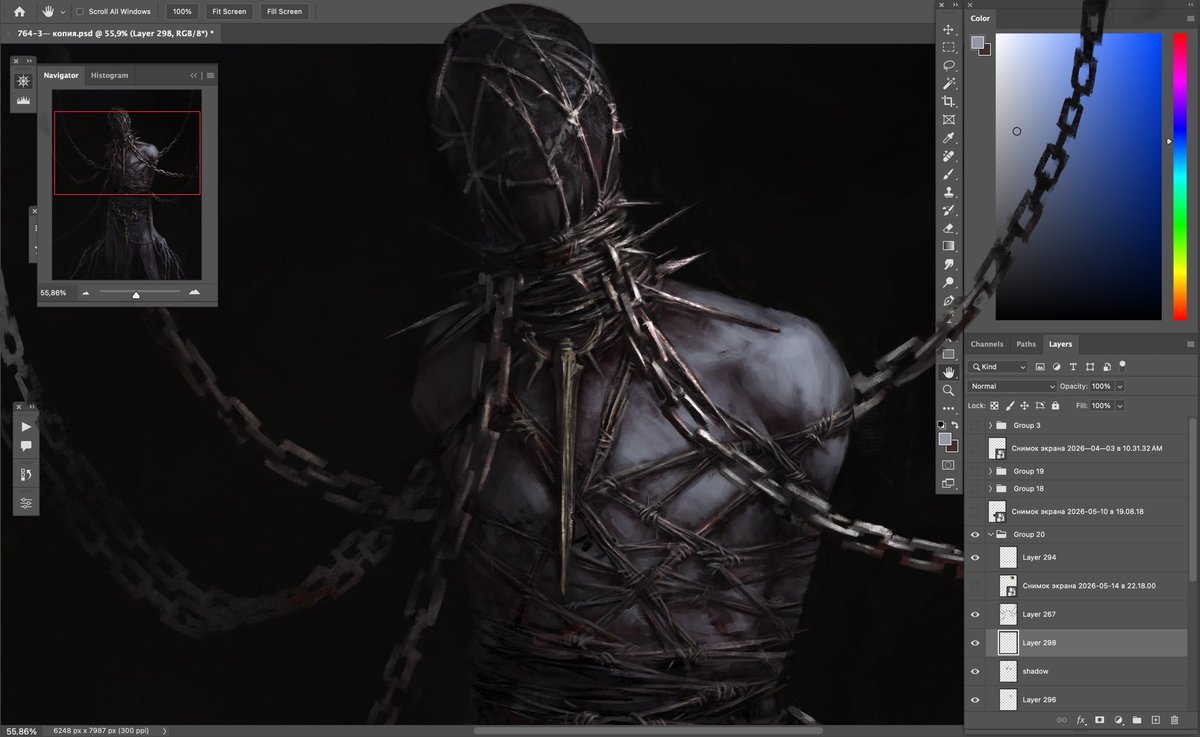Open the Color panel menu
Viewport: 1200px width, 737px height.
(x=1190, y=18)
